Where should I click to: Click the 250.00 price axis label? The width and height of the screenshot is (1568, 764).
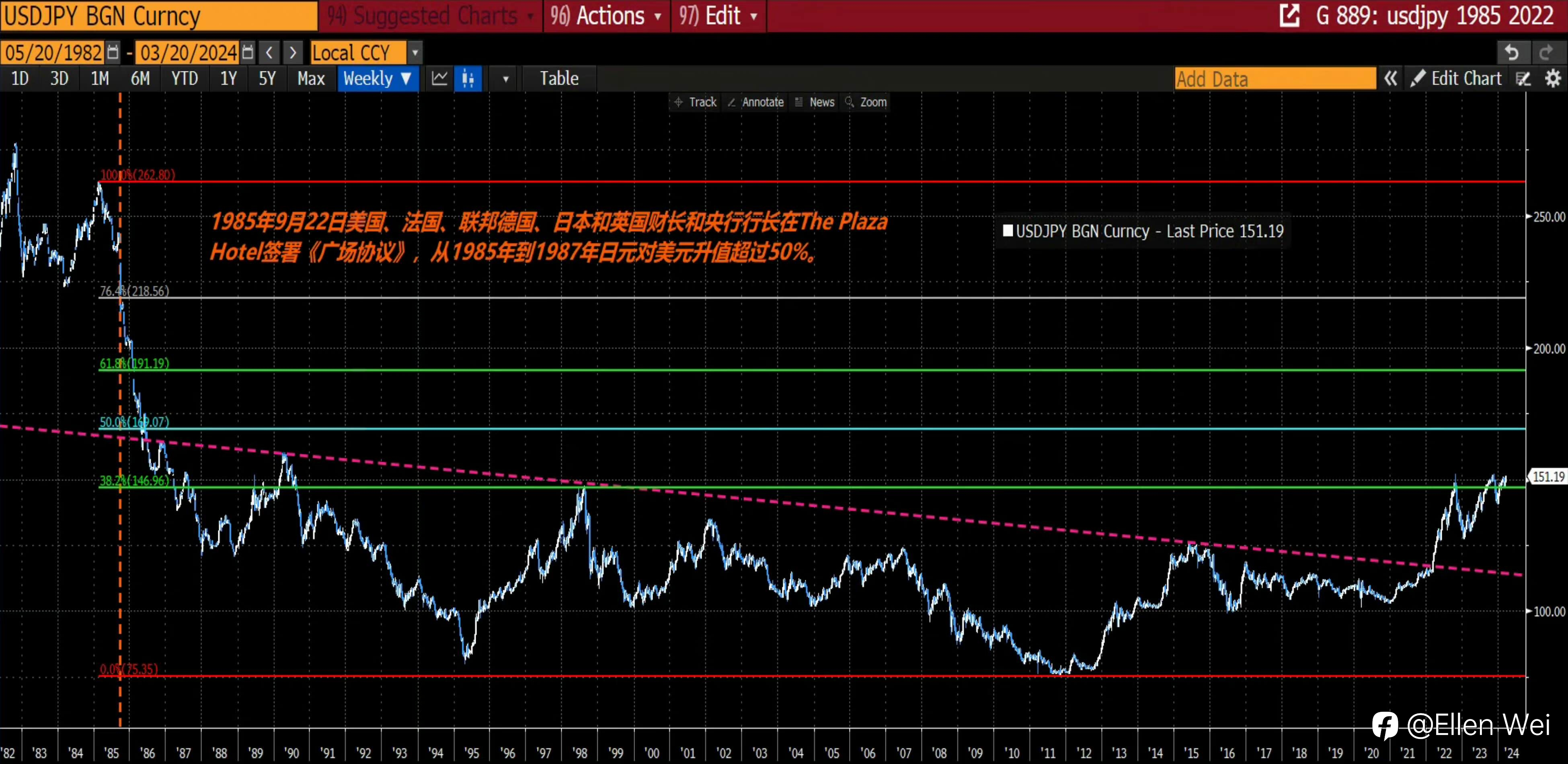pyautogui.click(x=1549, y=217)
